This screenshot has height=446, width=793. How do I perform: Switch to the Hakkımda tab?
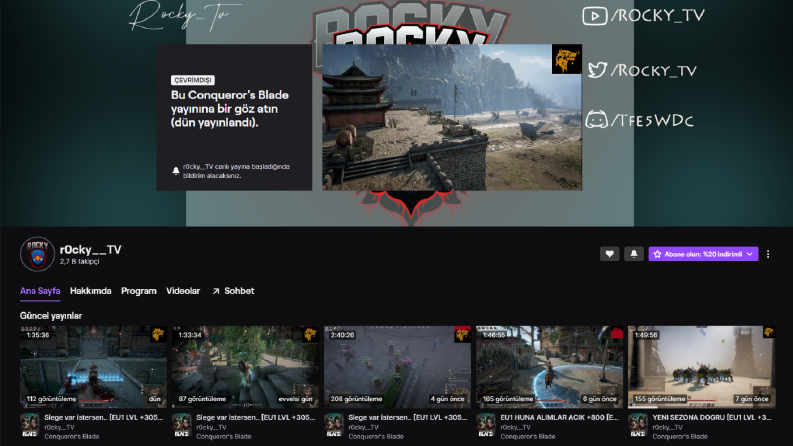click(x=91, y=291)
